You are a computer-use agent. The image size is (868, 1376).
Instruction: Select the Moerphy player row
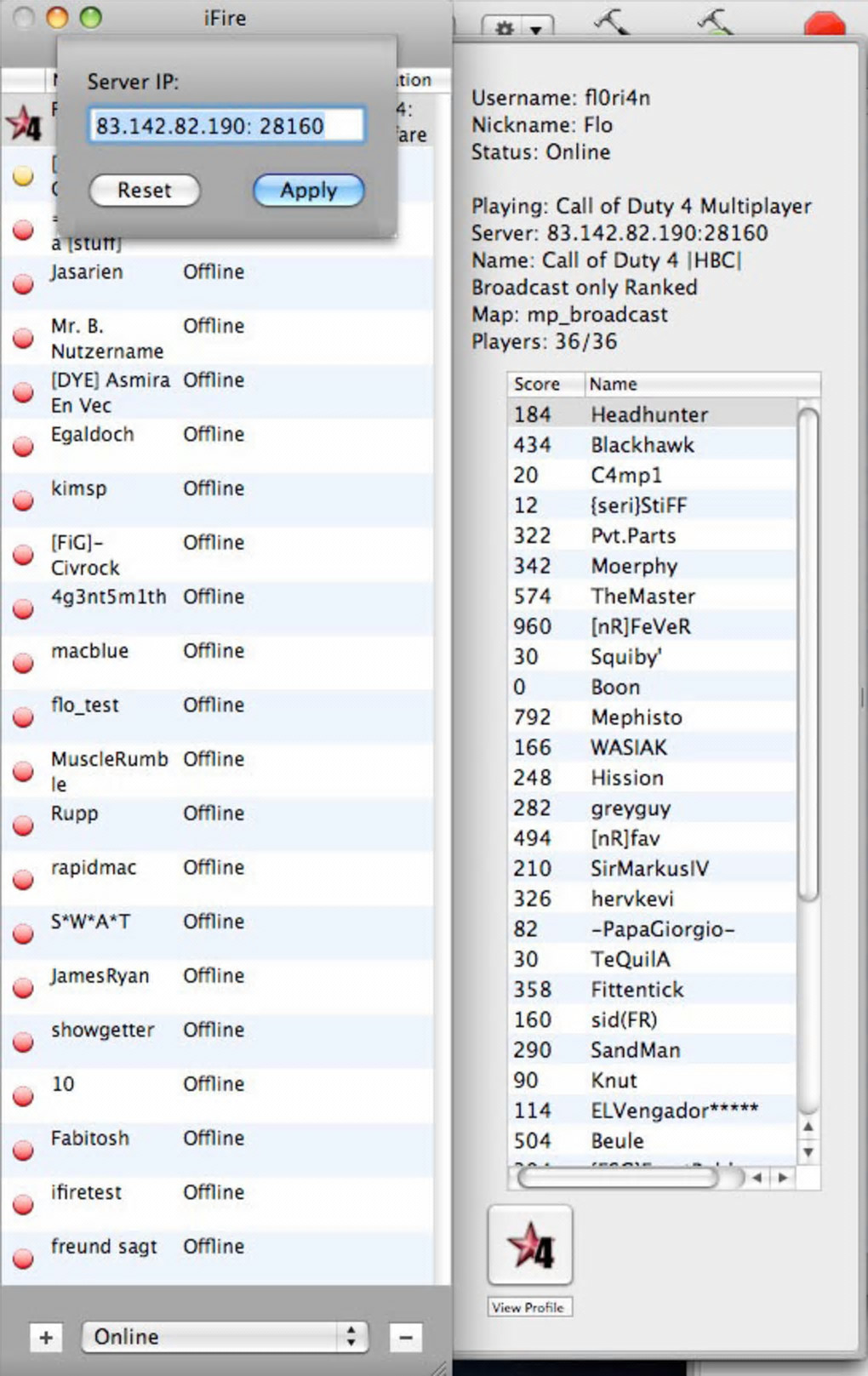(x=652, y=566)
